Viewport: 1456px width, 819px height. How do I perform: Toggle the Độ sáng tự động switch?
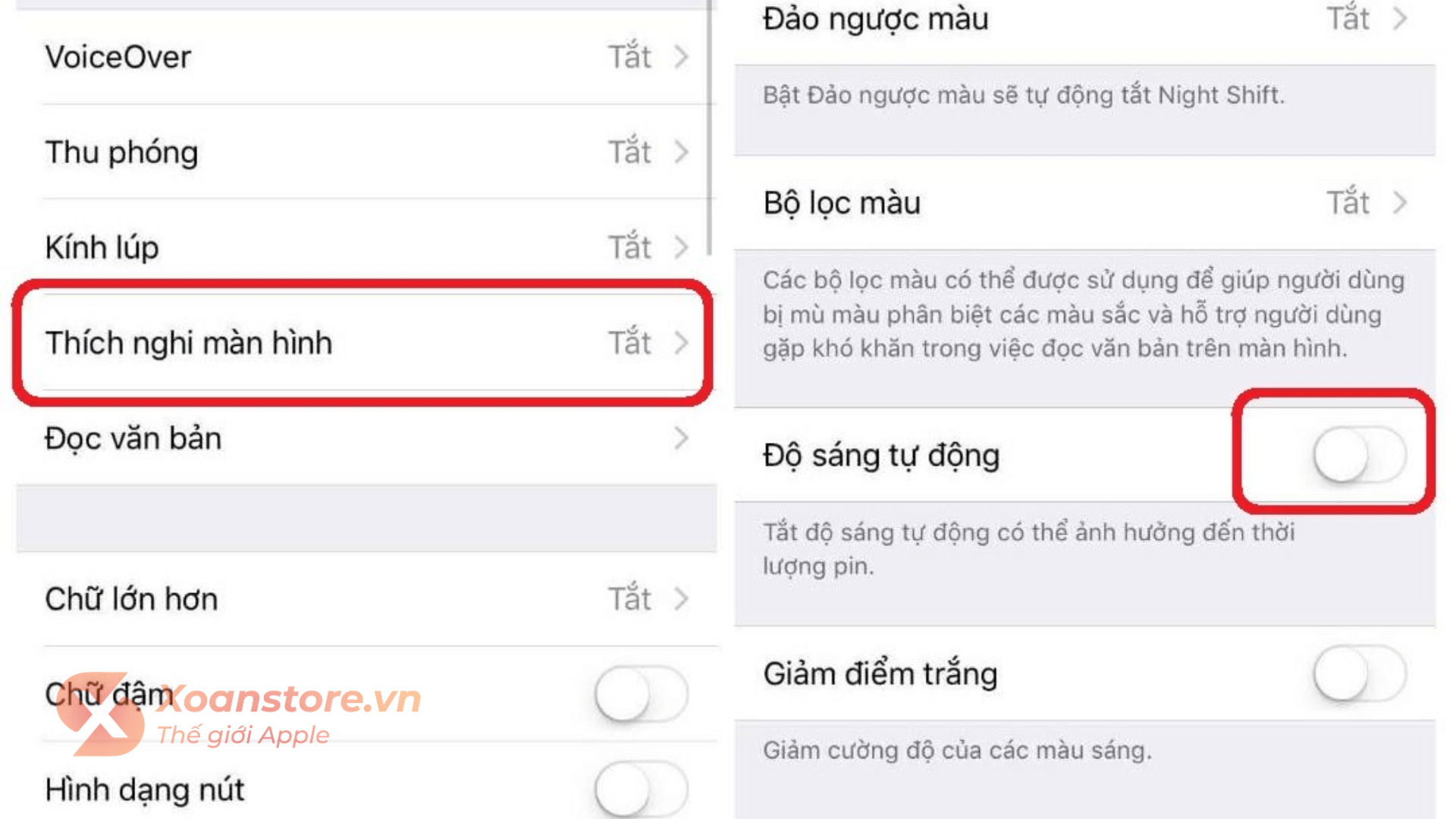tap(1360, 455)
